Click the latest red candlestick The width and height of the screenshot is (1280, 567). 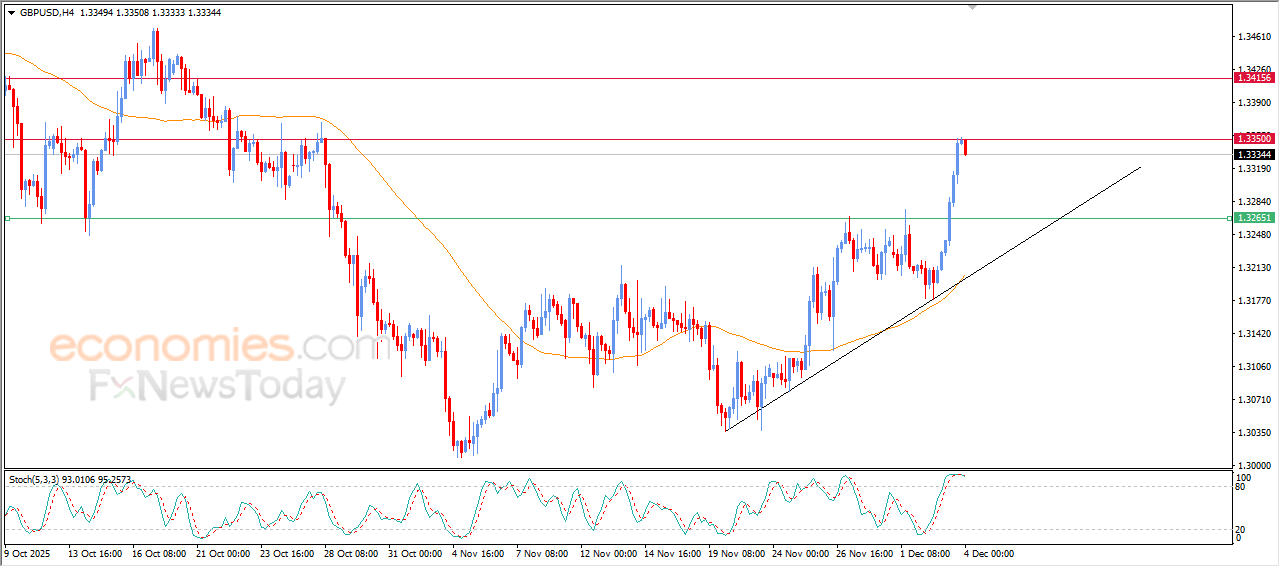(x=965, y=148)
